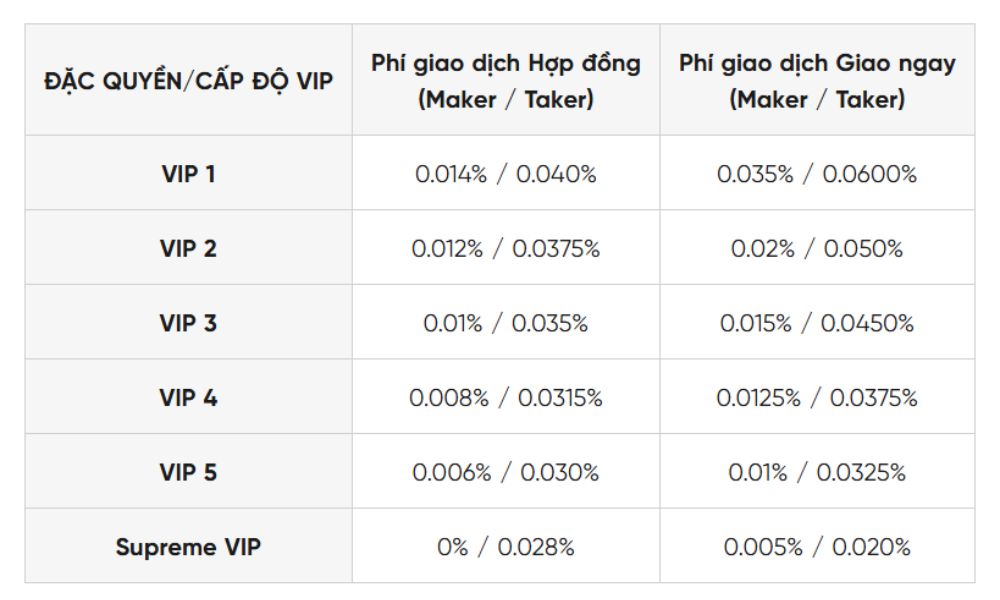The image size is (1000, 600).
Task: Select the 0.0125% / 0.0375% fee cell
Action: pyautogui.click(x=816, y=398)
